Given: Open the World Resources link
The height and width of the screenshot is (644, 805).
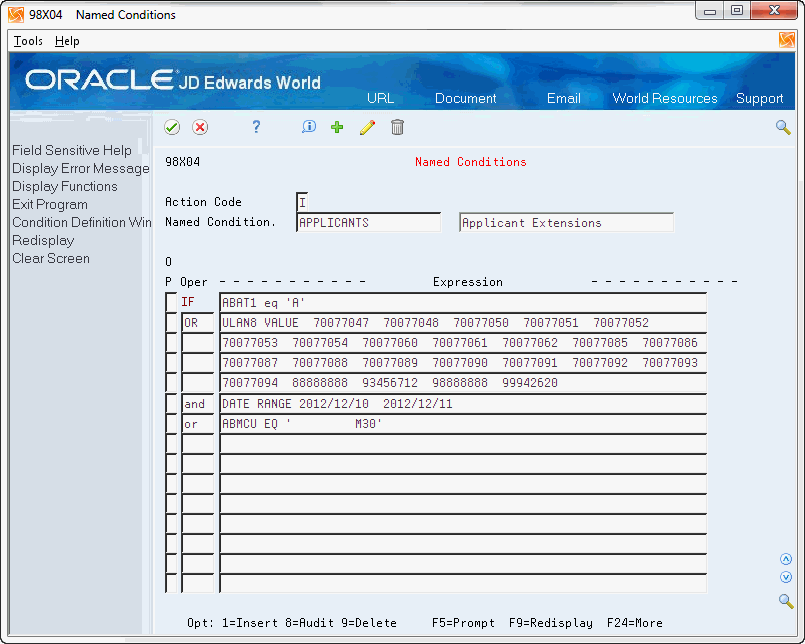Looking at the screenshot, I should coord(665,98).
